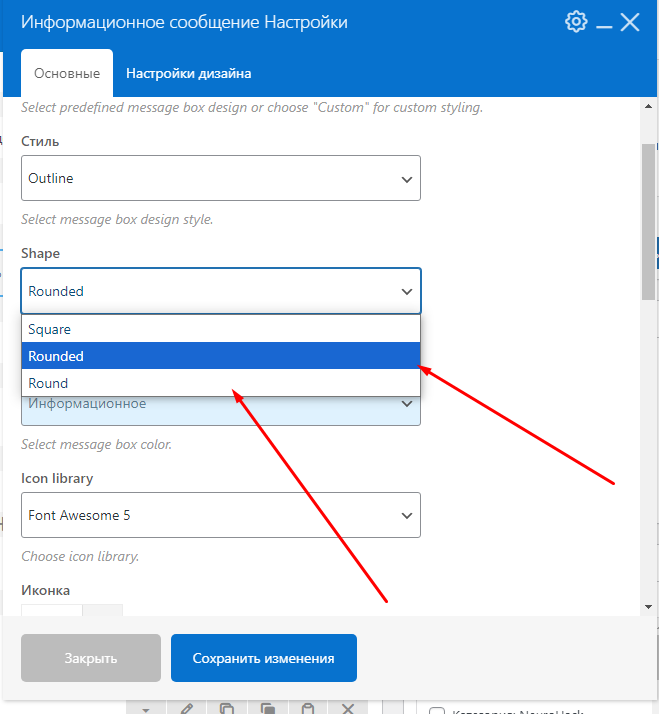
Task: Click the pencil edit icon in the bottom toolbar
Action: point(186,708)
